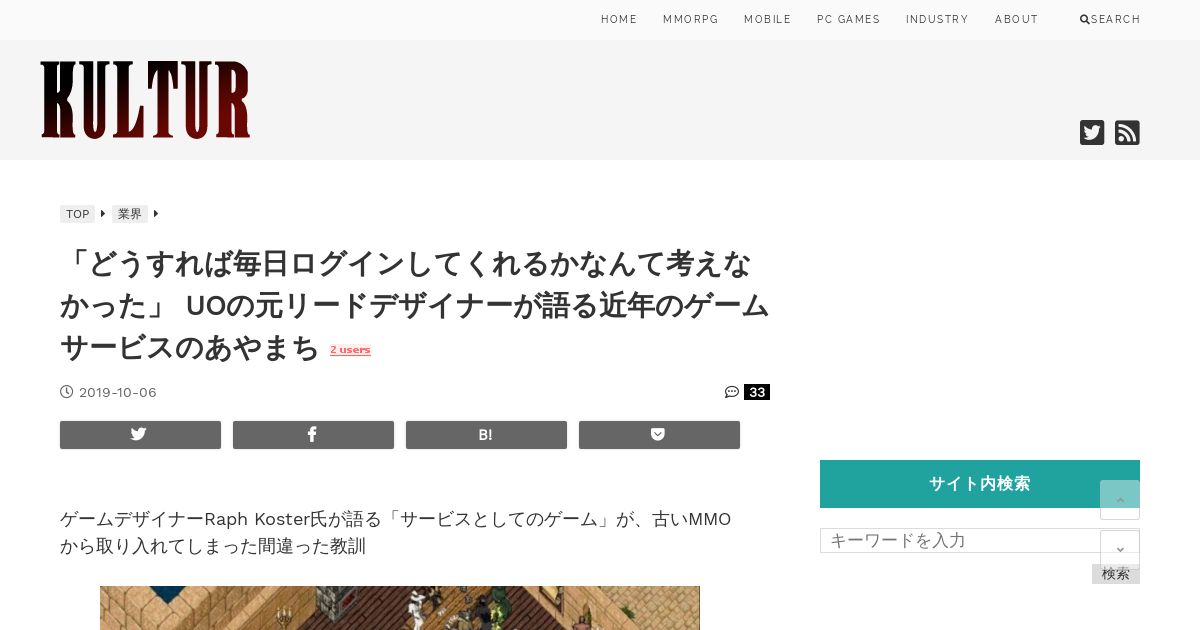Open the ABOUT menu item
Viewport: 1200px width, 630px height.
tap(1016, 20)
